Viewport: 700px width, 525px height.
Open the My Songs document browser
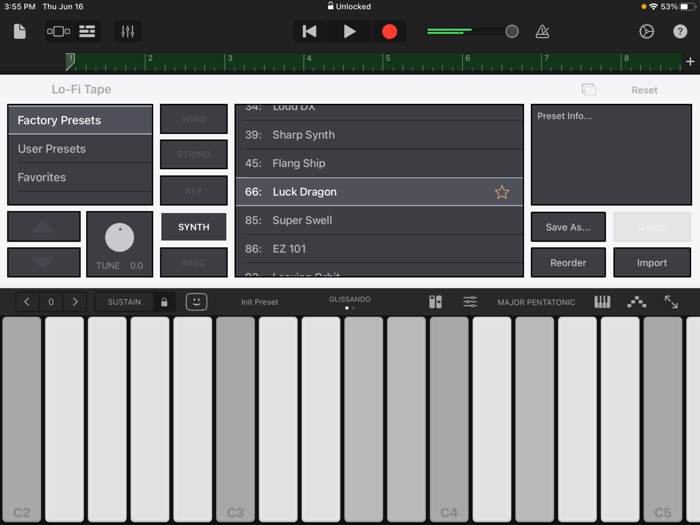tap(20, 32)
